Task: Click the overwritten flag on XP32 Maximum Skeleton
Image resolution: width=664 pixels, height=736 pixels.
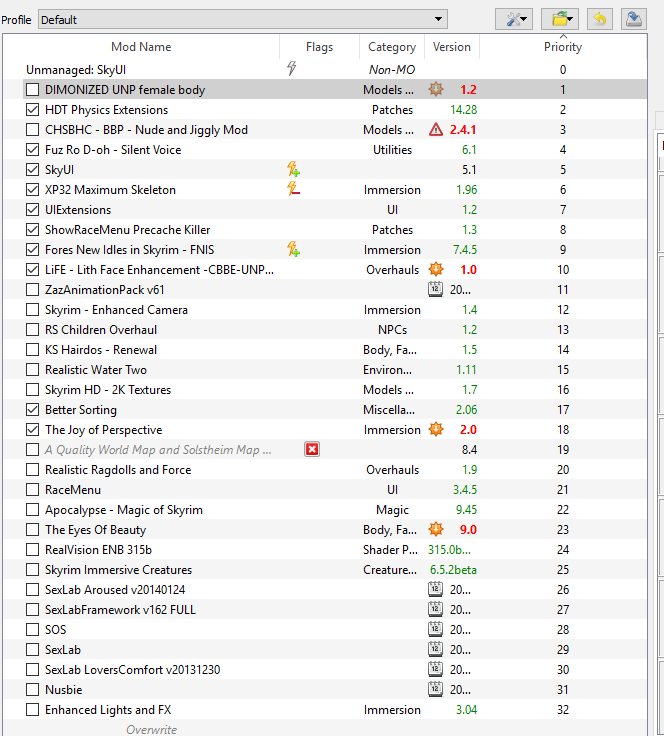Action: [294, 189]
